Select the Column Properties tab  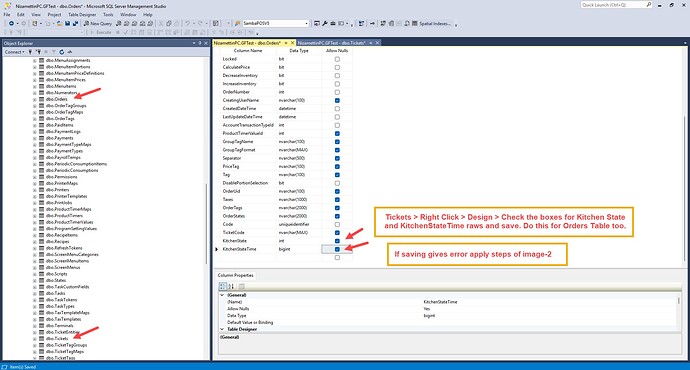[235, 275]
